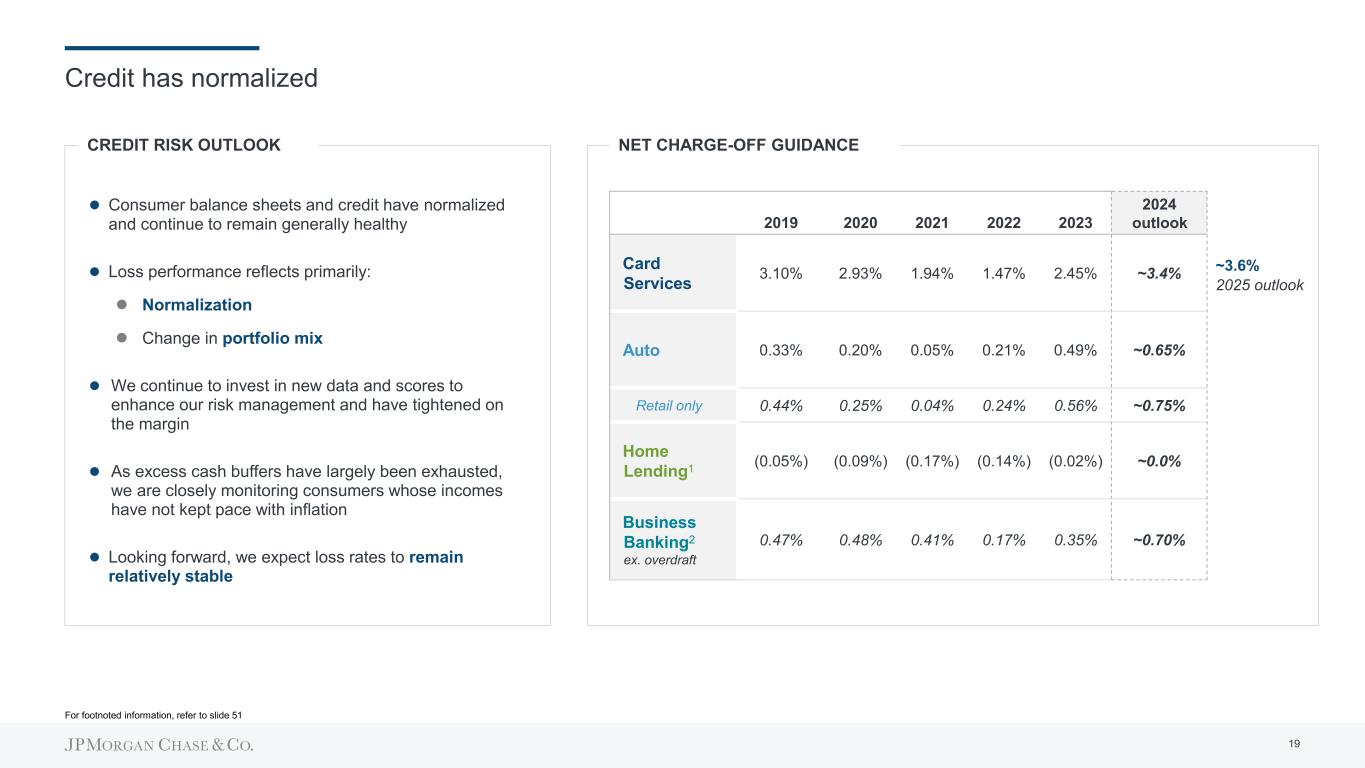Select the CREDIT RISK OUTLOOK heading
The width and height of the screenshot is (1365, 768).
click(x=184, y=145)
